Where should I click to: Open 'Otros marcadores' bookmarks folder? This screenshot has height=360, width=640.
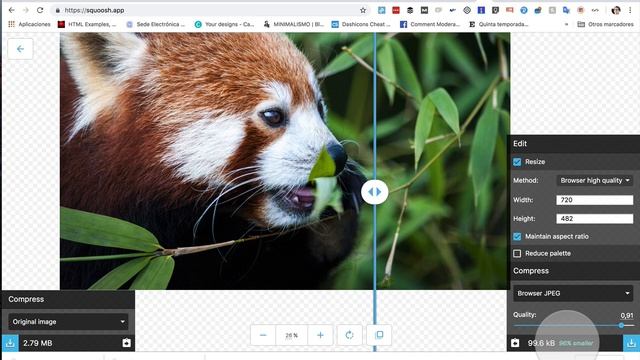pyautogui.click(x=605, y=24)
